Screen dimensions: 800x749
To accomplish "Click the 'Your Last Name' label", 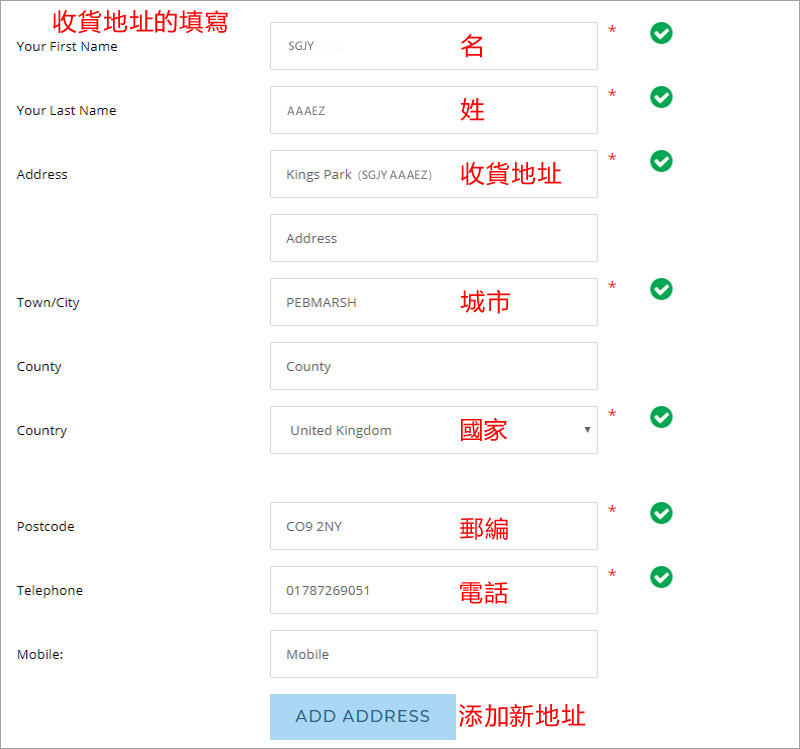I will point(66,110).
